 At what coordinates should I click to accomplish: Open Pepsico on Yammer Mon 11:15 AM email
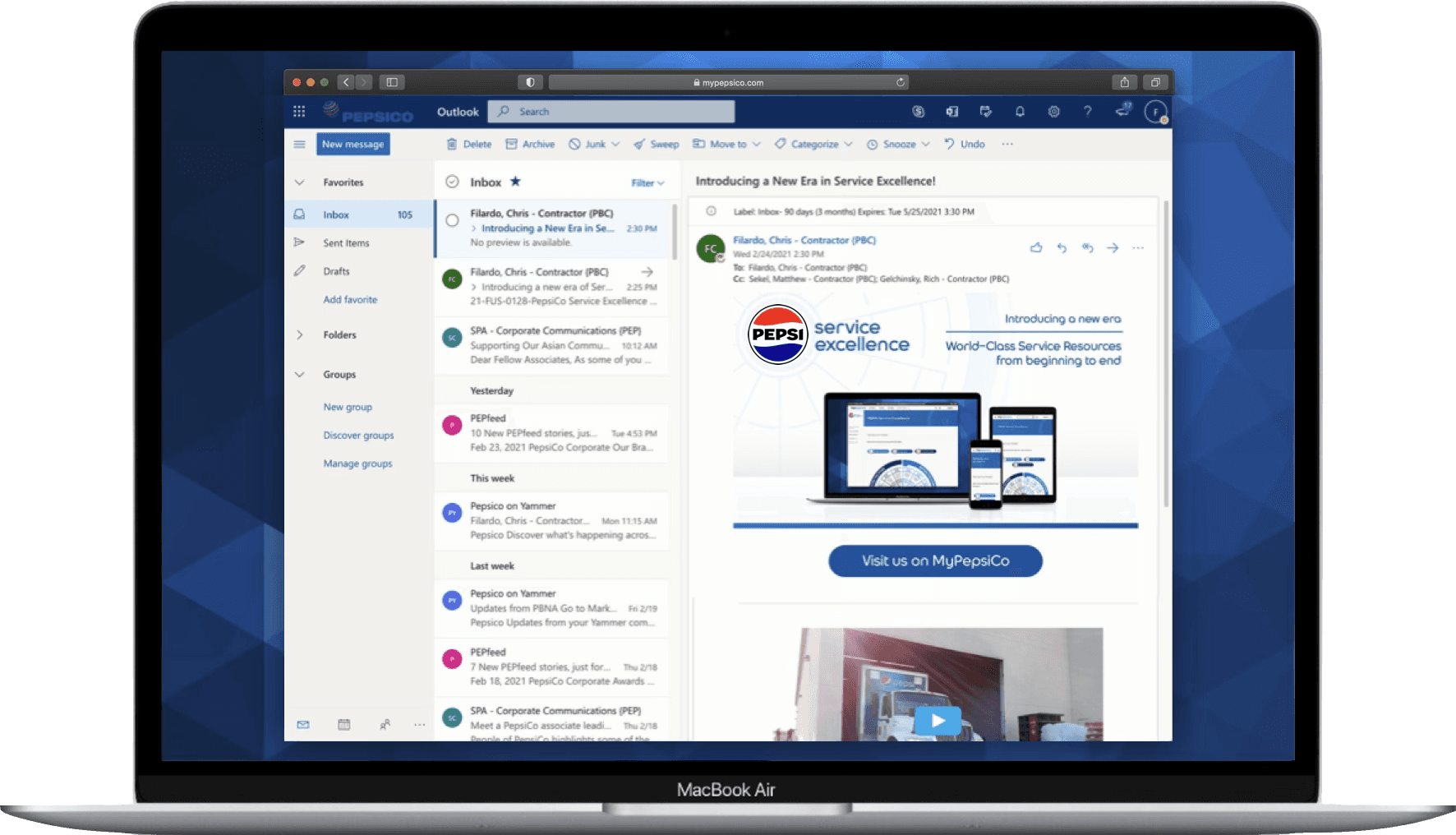(551, 521)
